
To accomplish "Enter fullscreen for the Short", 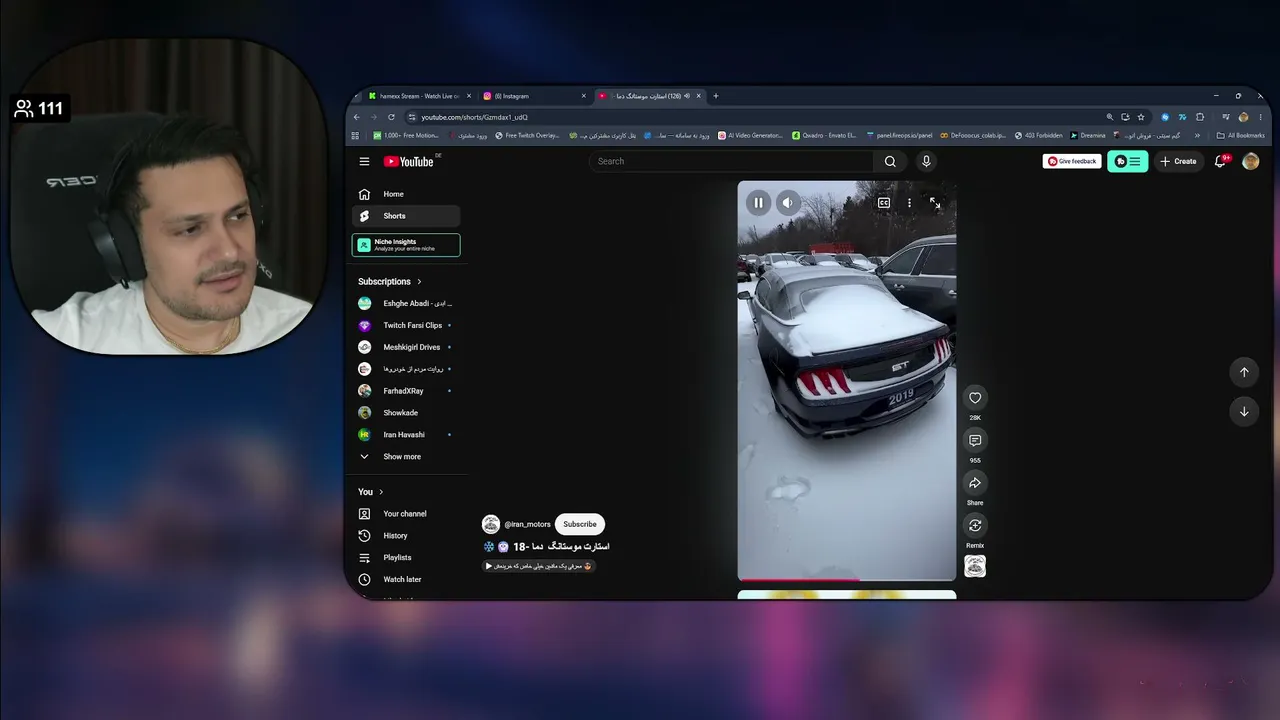I will [935, 203].
